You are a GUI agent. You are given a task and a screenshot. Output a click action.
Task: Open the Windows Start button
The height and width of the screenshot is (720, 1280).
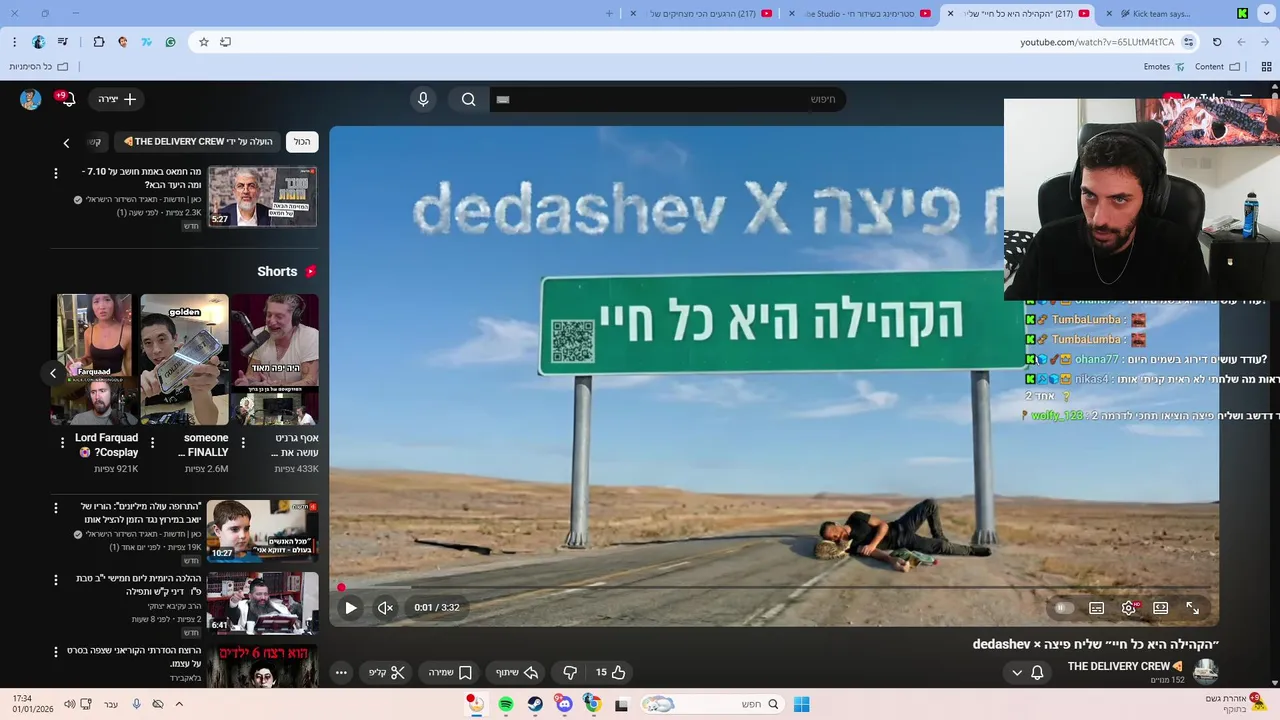point(801,704)
